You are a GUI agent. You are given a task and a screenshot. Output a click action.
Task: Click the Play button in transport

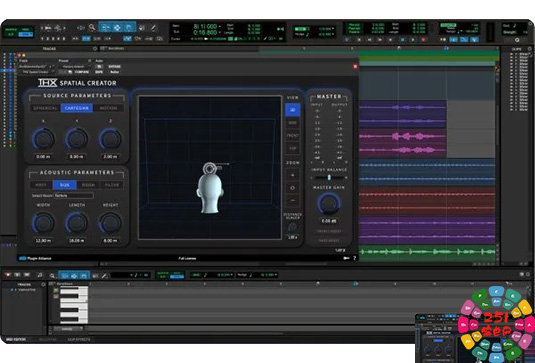413,40
